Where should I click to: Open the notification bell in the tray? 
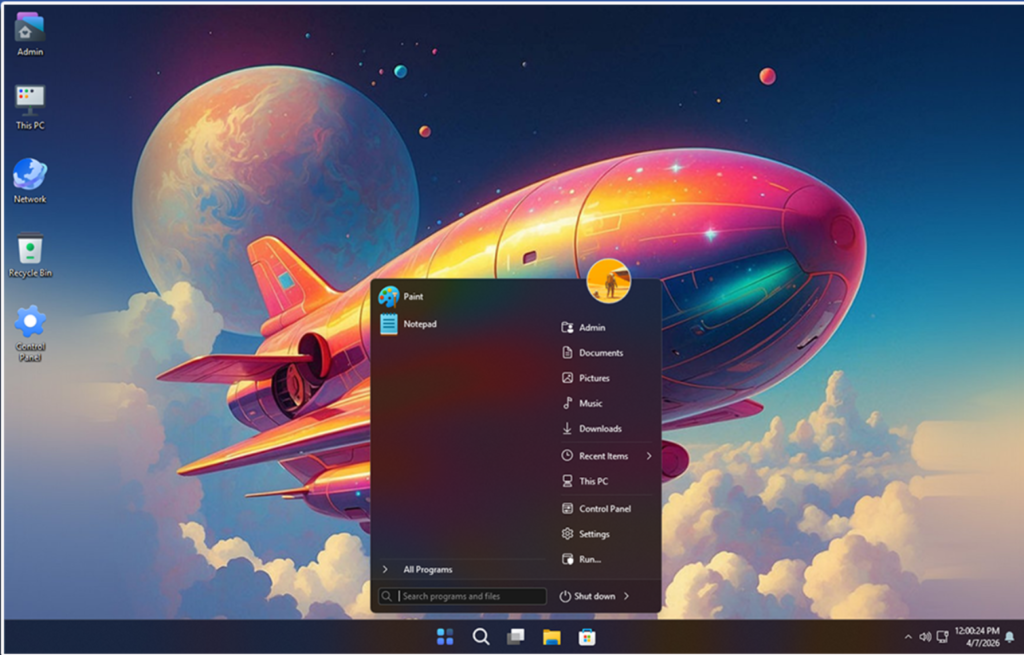[x=1009, y=637]
